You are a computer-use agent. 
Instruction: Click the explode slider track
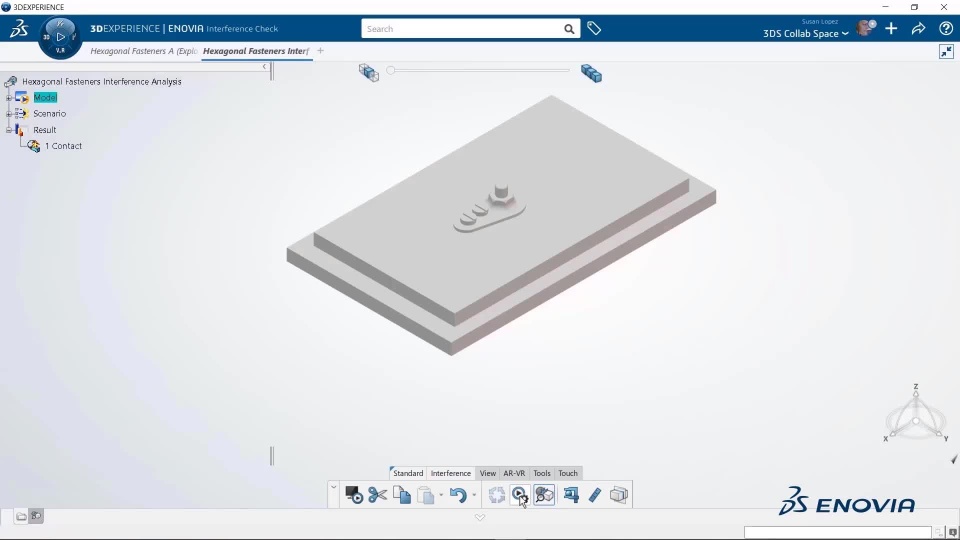click(481, 70)
